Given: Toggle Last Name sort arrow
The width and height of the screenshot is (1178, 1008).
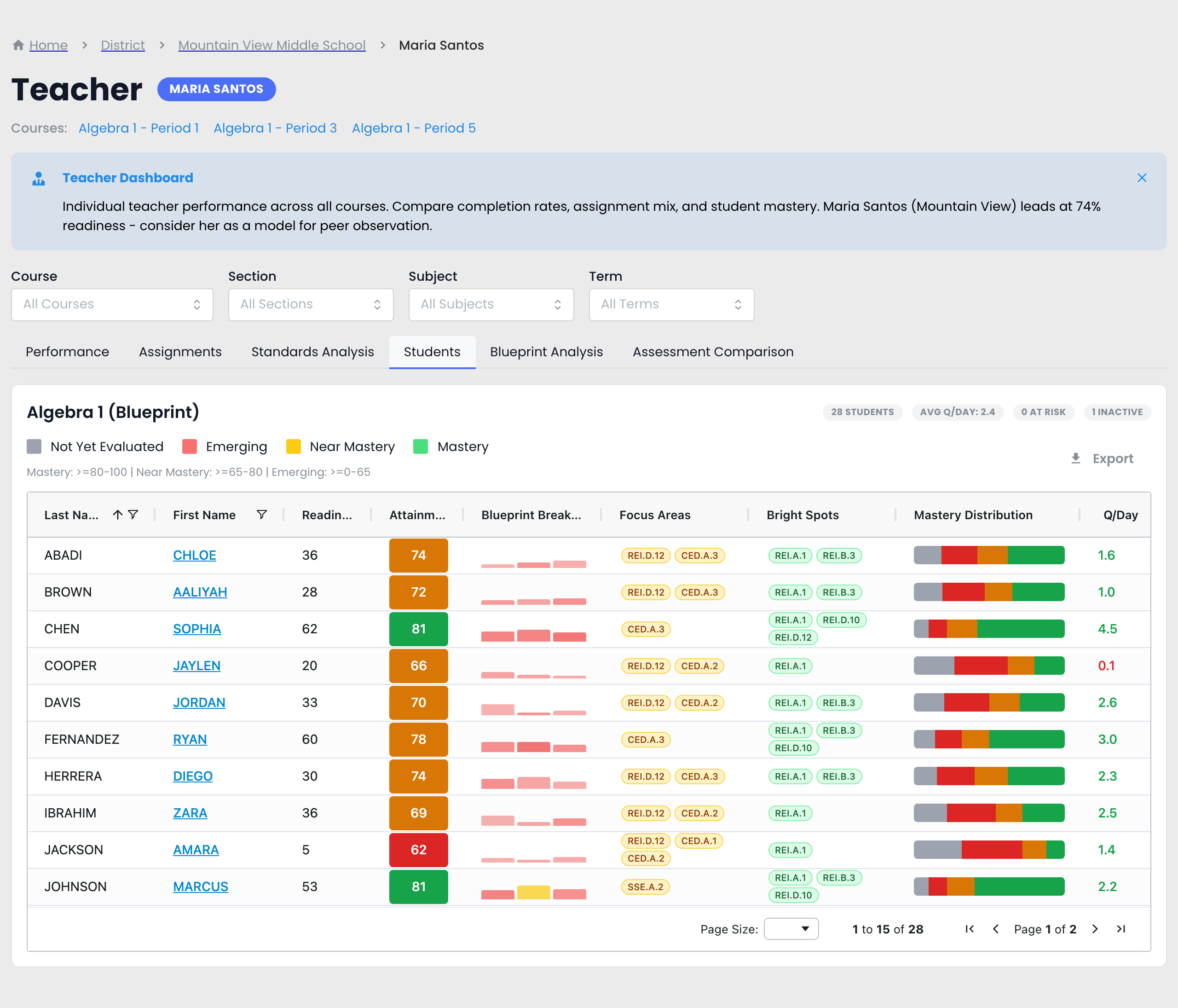Looking at the screenshot, I should click(x=118, y=515).
